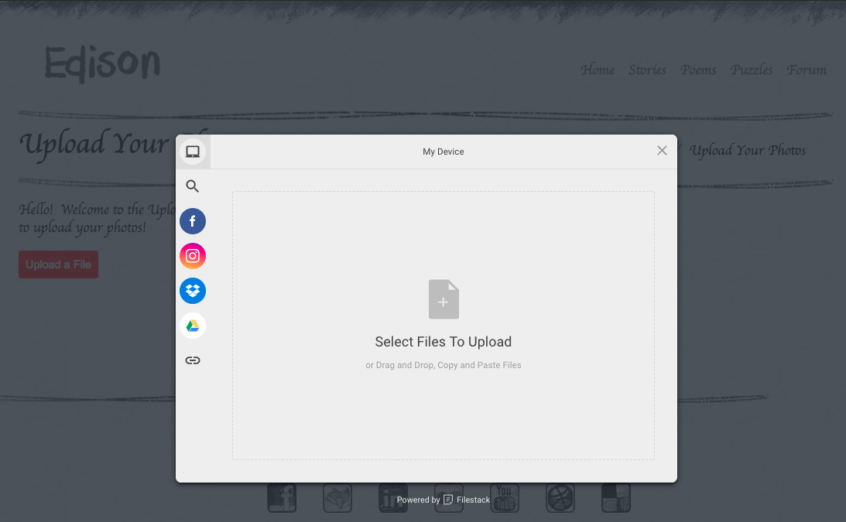Choose Facebook as the upload source
The width and height of the screenshot is (846, 522).
pos(193,221)
